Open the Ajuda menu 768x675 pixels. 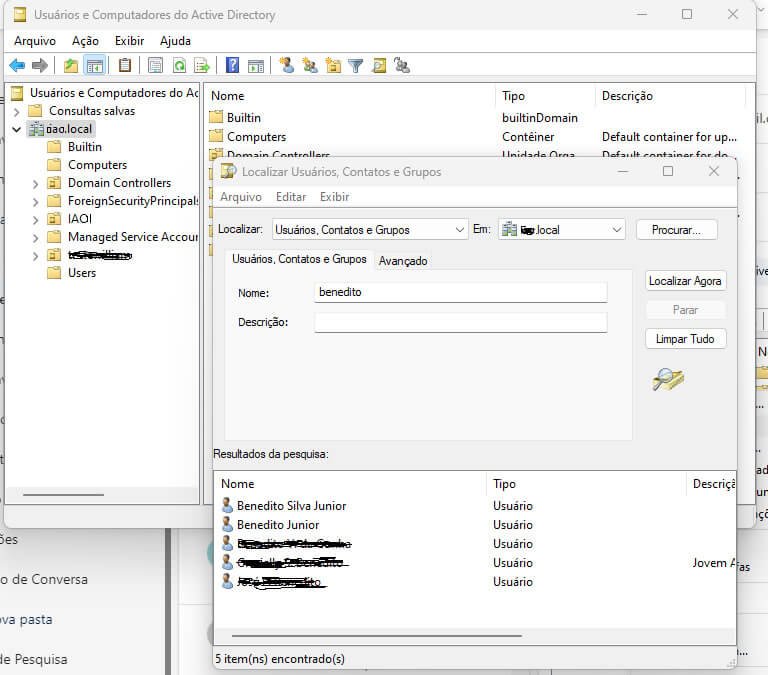click(x=175, y=41)
